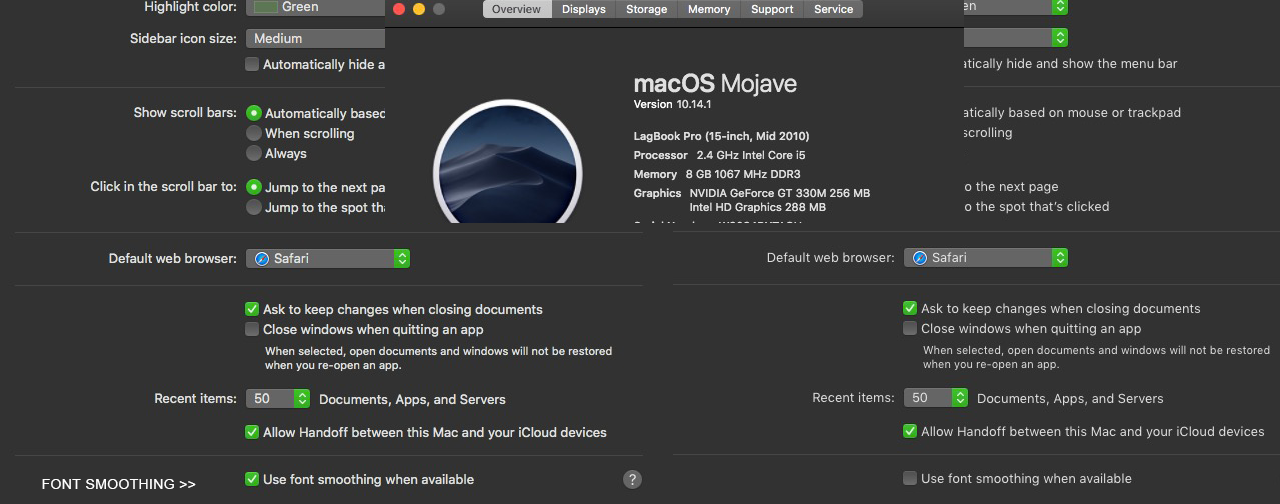Viewport: 1280px width, 504px height.
Task: Enable right pane Close windows when quitting
Action: pyautogui.click(x=910, y=328)
